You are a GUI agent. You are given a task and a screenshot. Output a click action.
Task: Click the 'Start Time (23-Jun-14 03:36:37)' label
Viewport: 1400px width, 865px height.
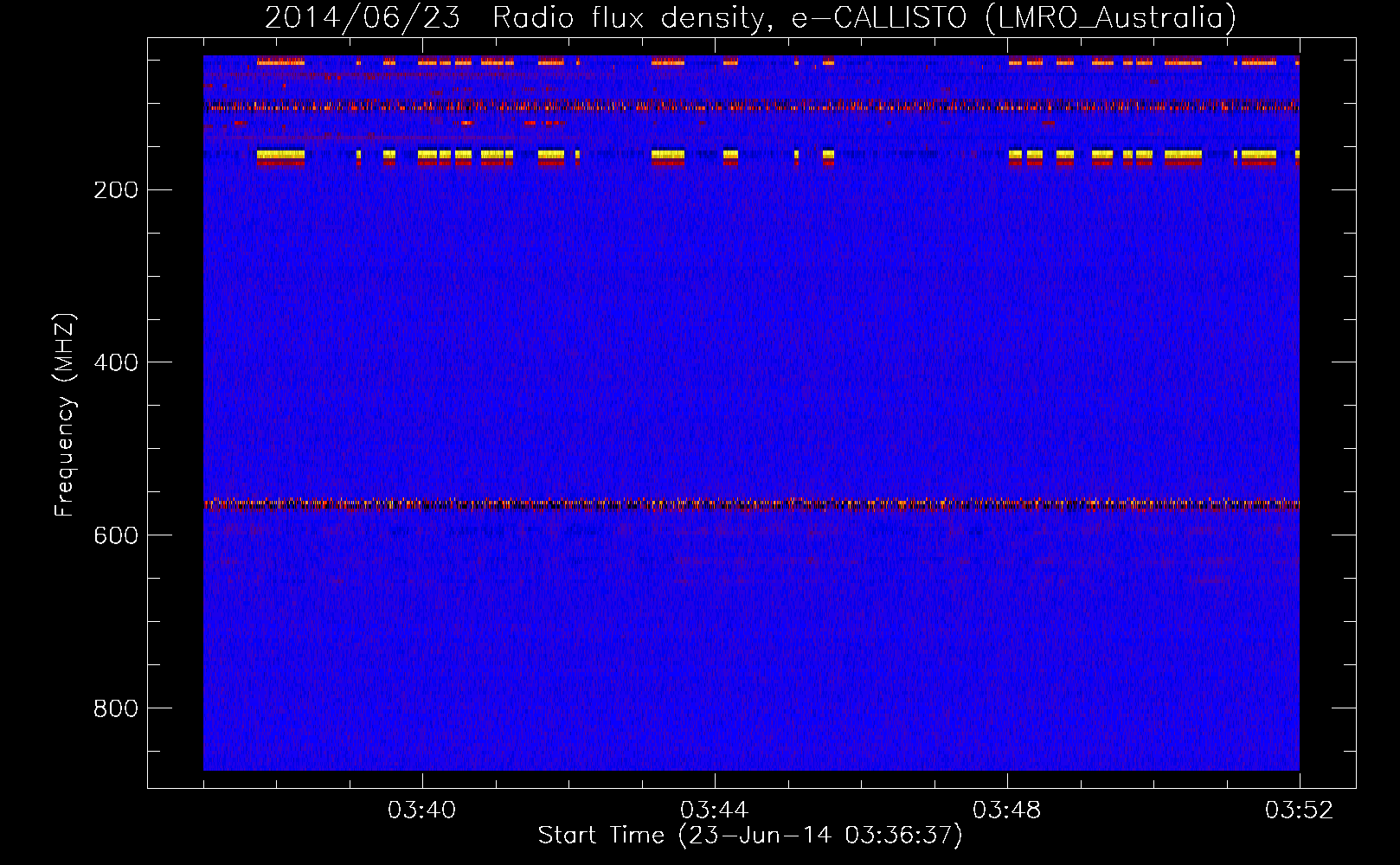tap(750, 836)
